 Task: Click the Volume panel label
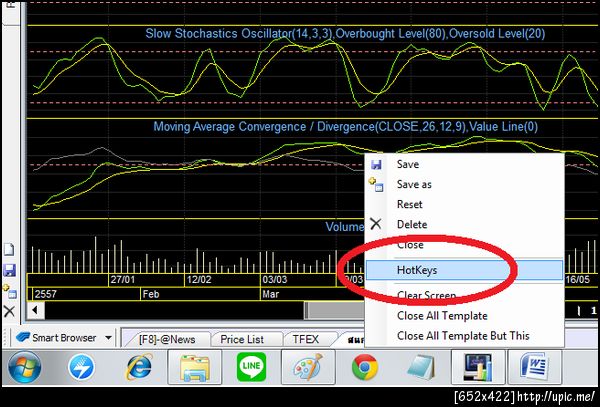point(344,226)
